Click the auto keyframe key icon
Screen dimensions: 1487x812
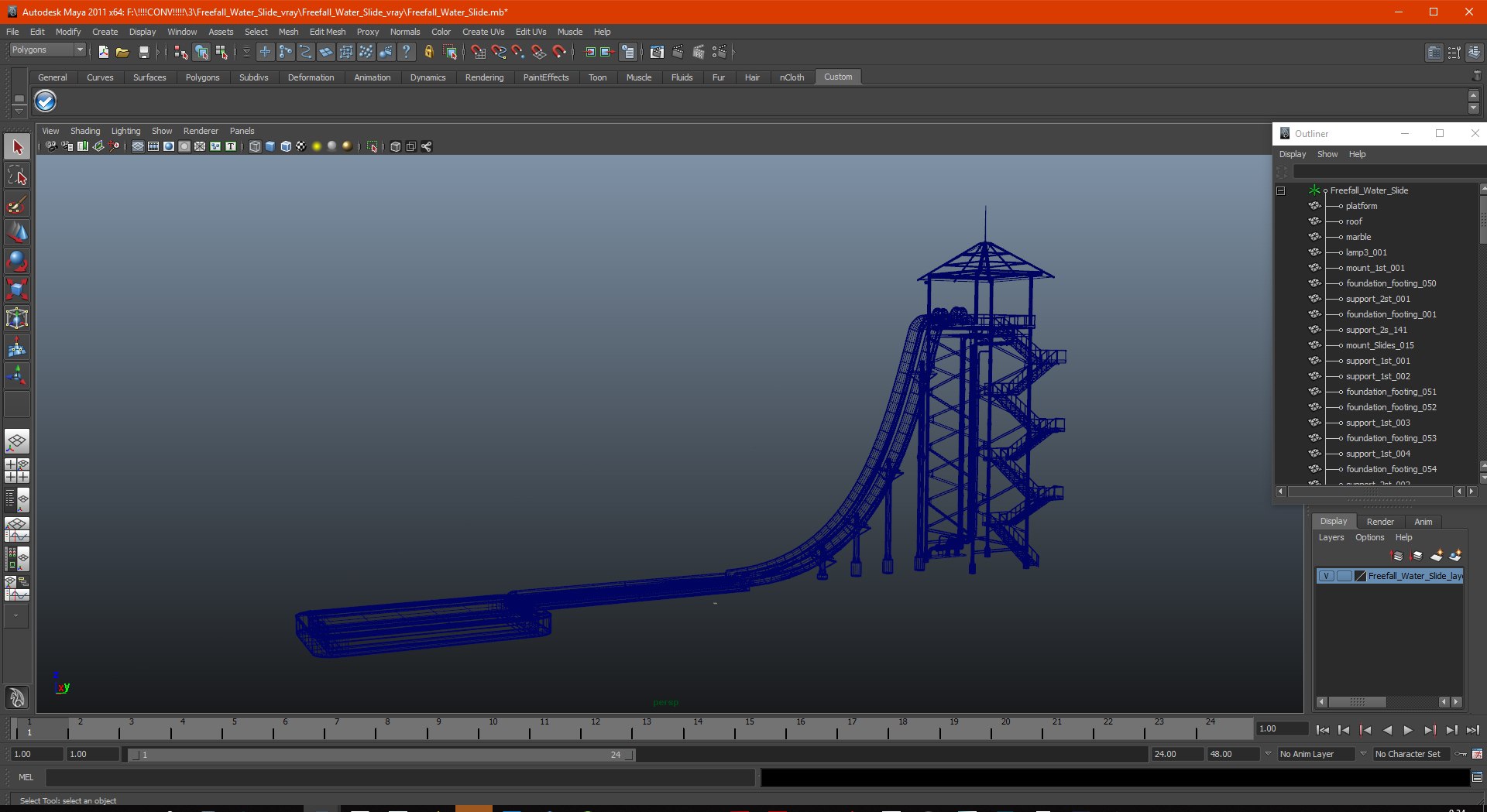[x=1461, y=754]
